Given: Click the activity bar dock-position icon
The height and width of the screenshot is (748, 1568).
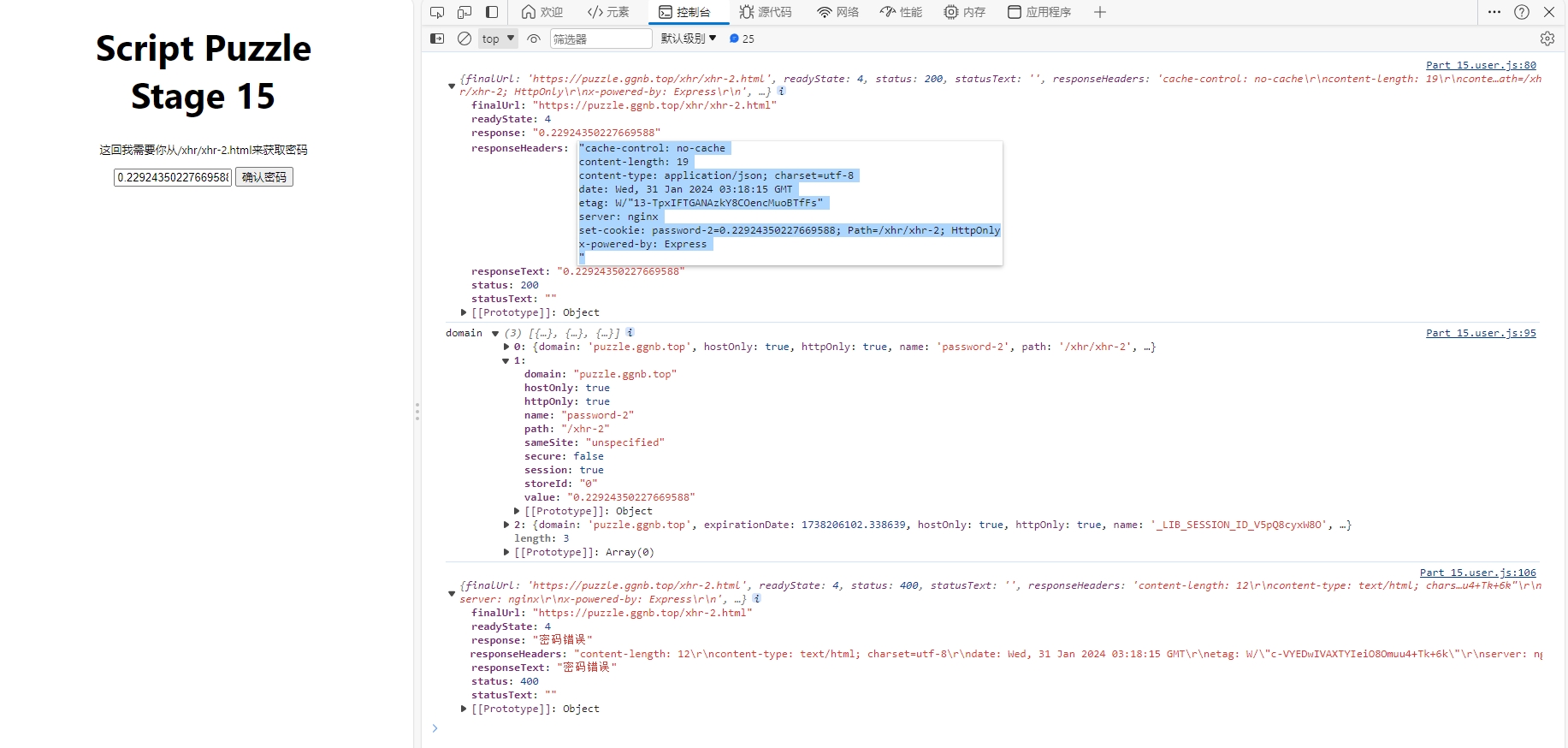Looking at the screenshot, I should point(492,12).
